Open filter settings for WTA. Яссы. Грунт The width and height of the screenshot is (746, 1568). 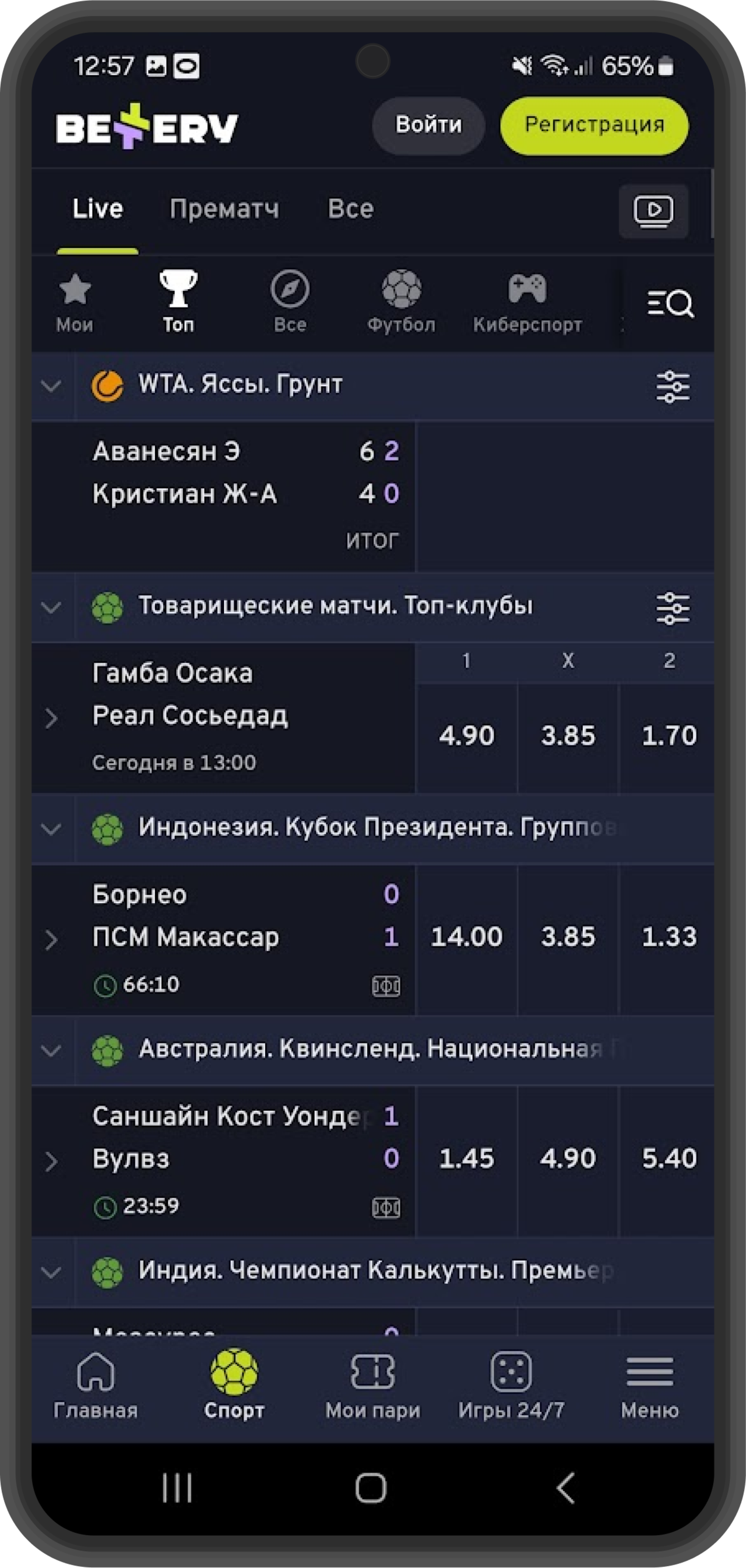(673, 387)
